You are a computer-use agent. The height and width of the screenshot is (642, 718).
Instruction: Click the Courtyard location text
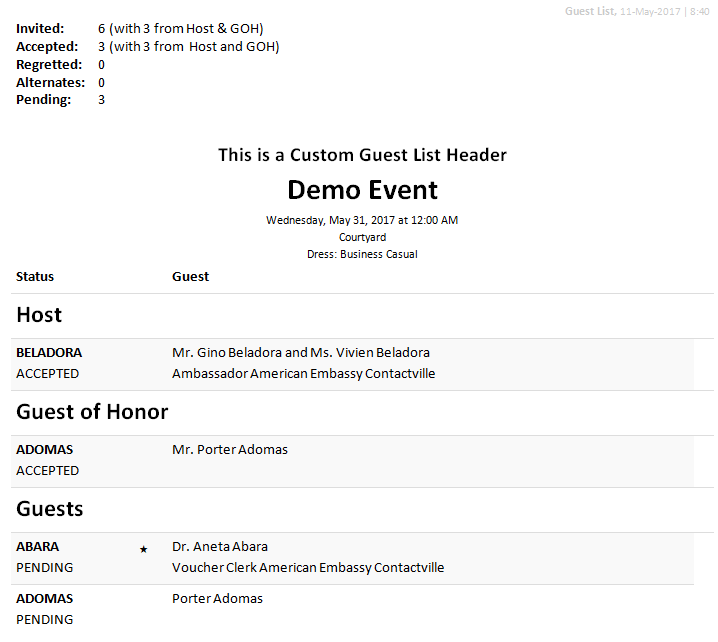click(x=362, y=238)
